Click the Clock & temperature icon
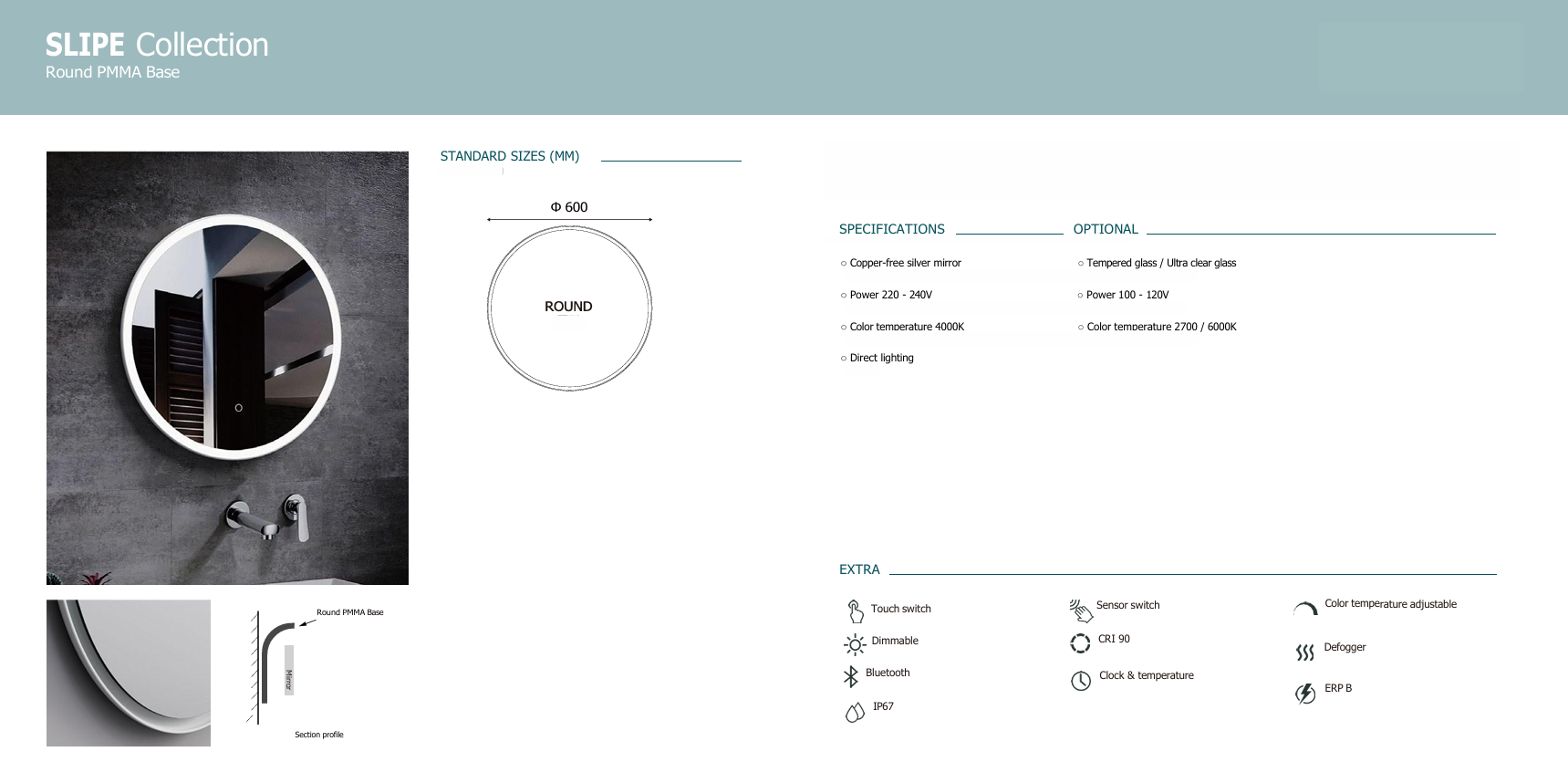 point(1081,681)
